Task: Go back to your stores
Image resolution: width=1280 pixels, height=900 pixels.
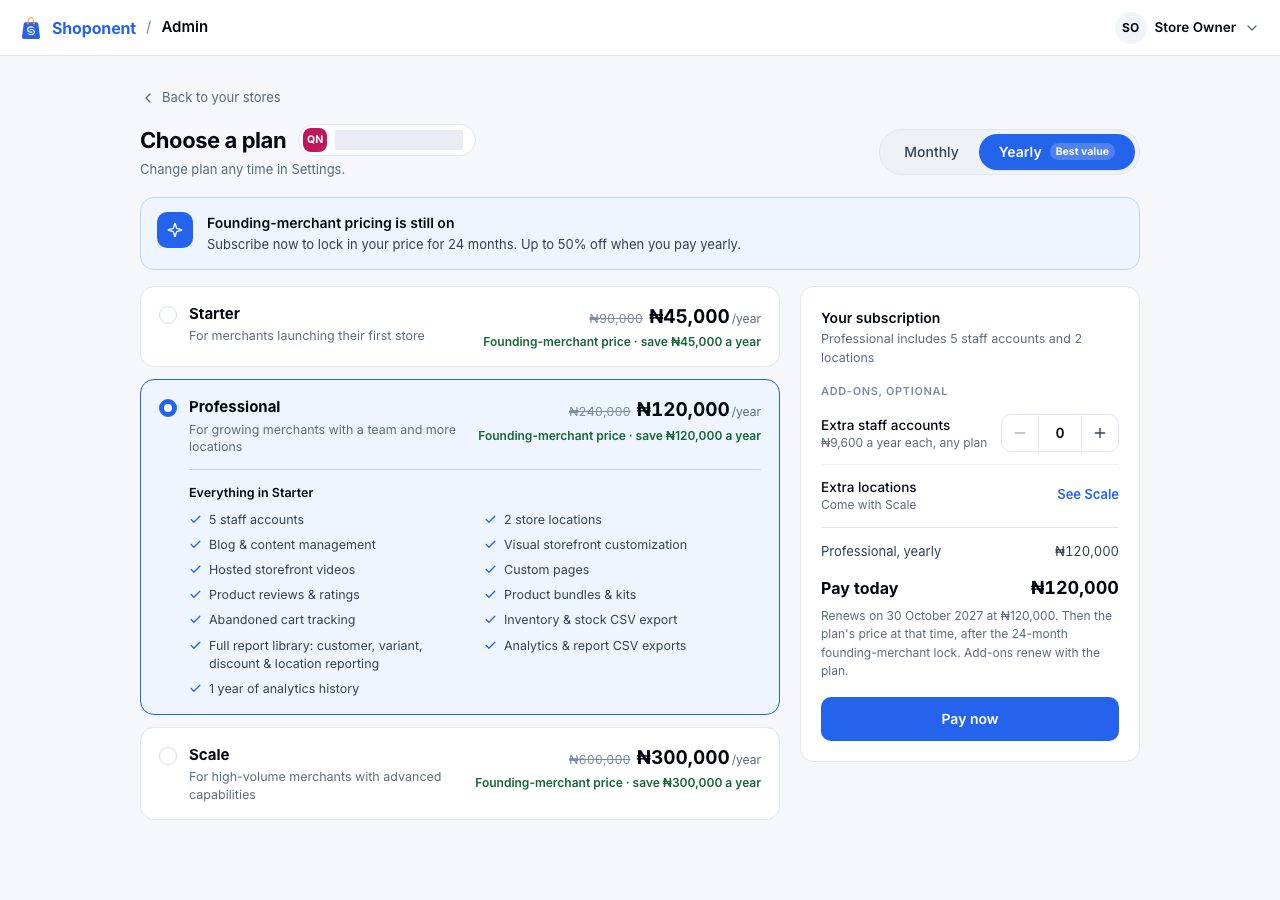Action: pos(211,97)
